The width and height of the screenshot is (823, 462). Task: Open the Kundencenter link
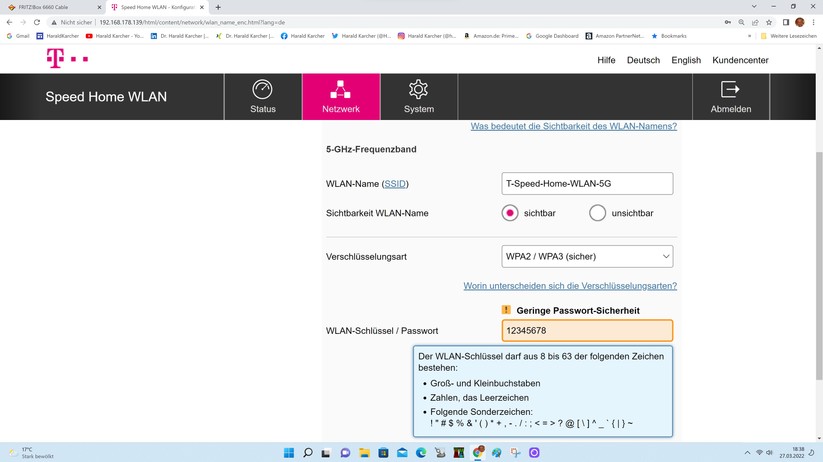740,60
